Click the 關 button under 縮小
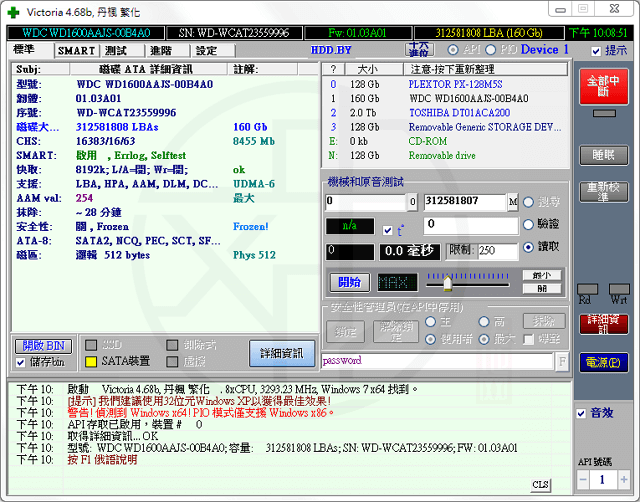Viewport: 640px width, 502px height. 542,289
